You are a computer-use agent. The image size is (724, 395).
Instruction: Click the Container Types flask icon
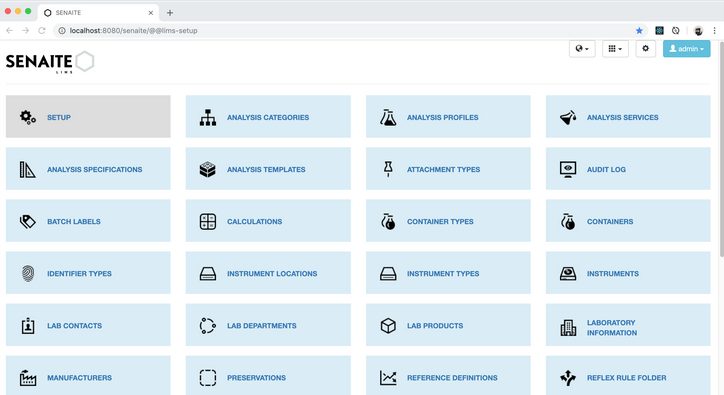pyautogui.click(x=388, y=222)
